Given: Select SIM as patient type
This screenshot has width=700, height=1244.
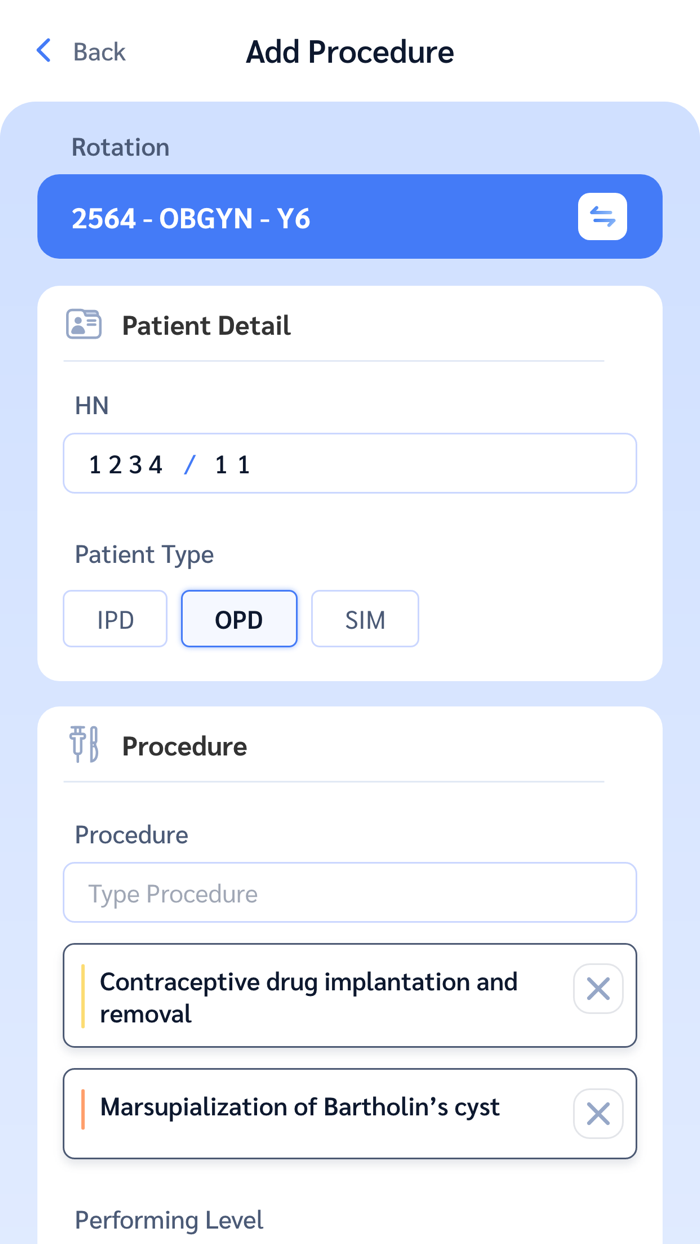Looking at the screenshot, I should 364,618.
